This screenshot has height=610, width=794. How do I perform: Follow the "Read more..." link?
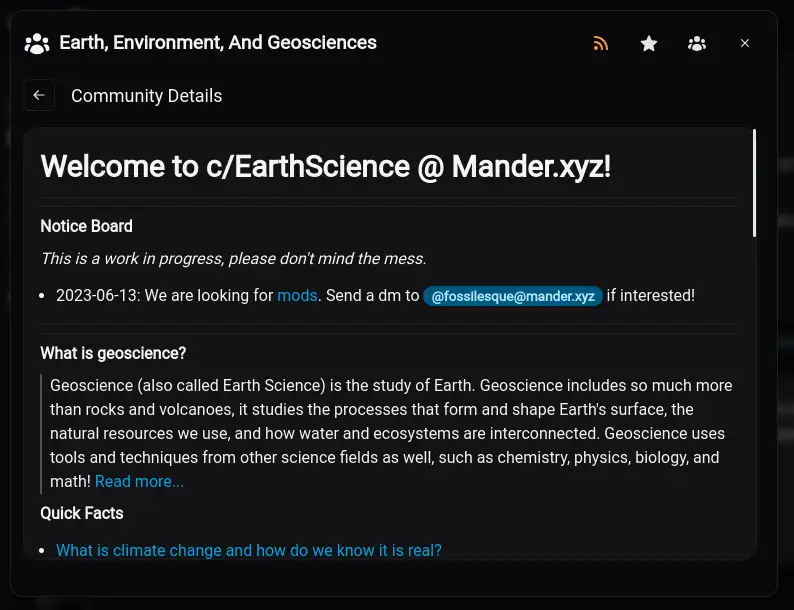click(x=139, y=481)
